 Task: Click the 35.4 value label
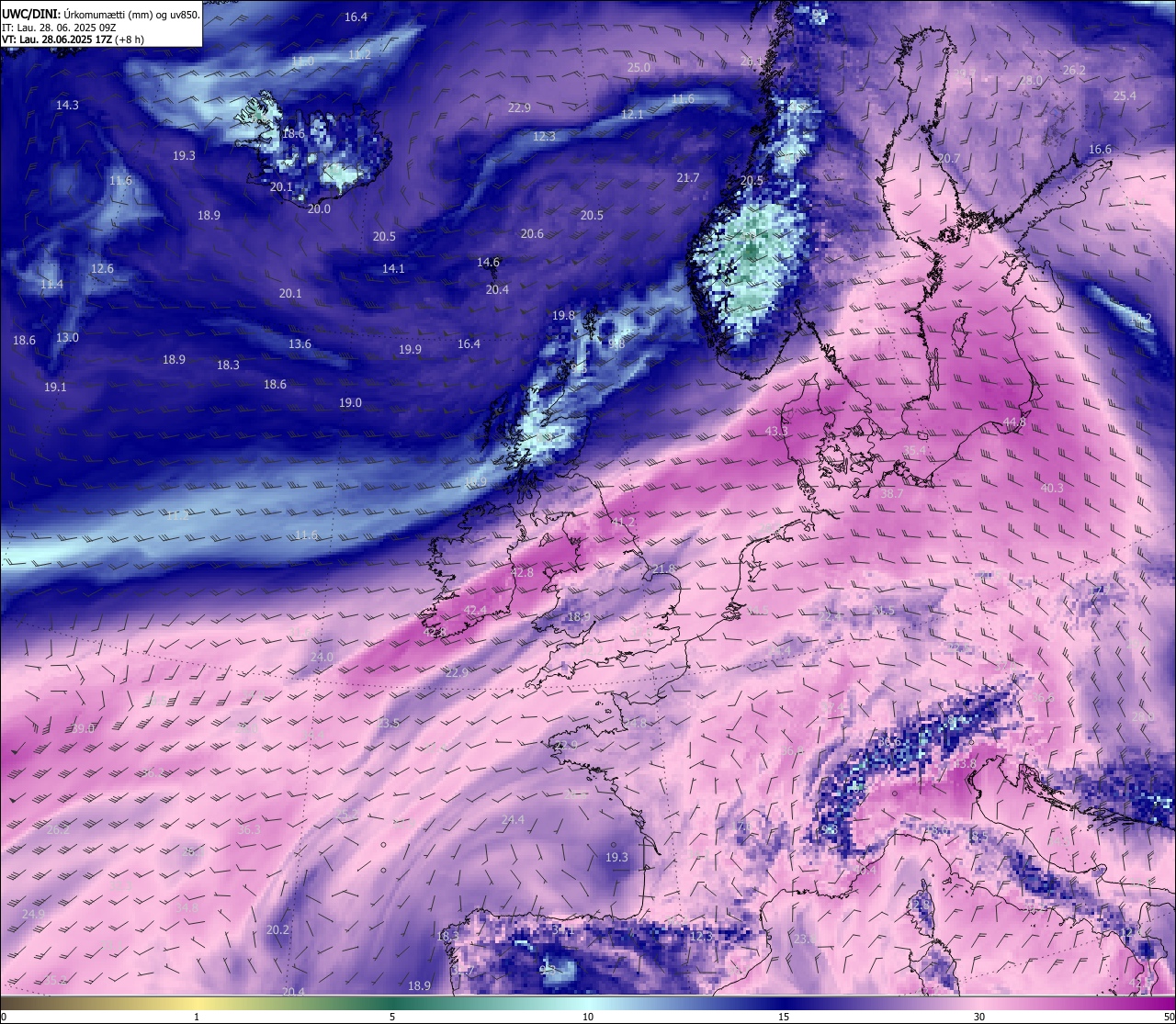pyautogui.click(x=915, y=451)
